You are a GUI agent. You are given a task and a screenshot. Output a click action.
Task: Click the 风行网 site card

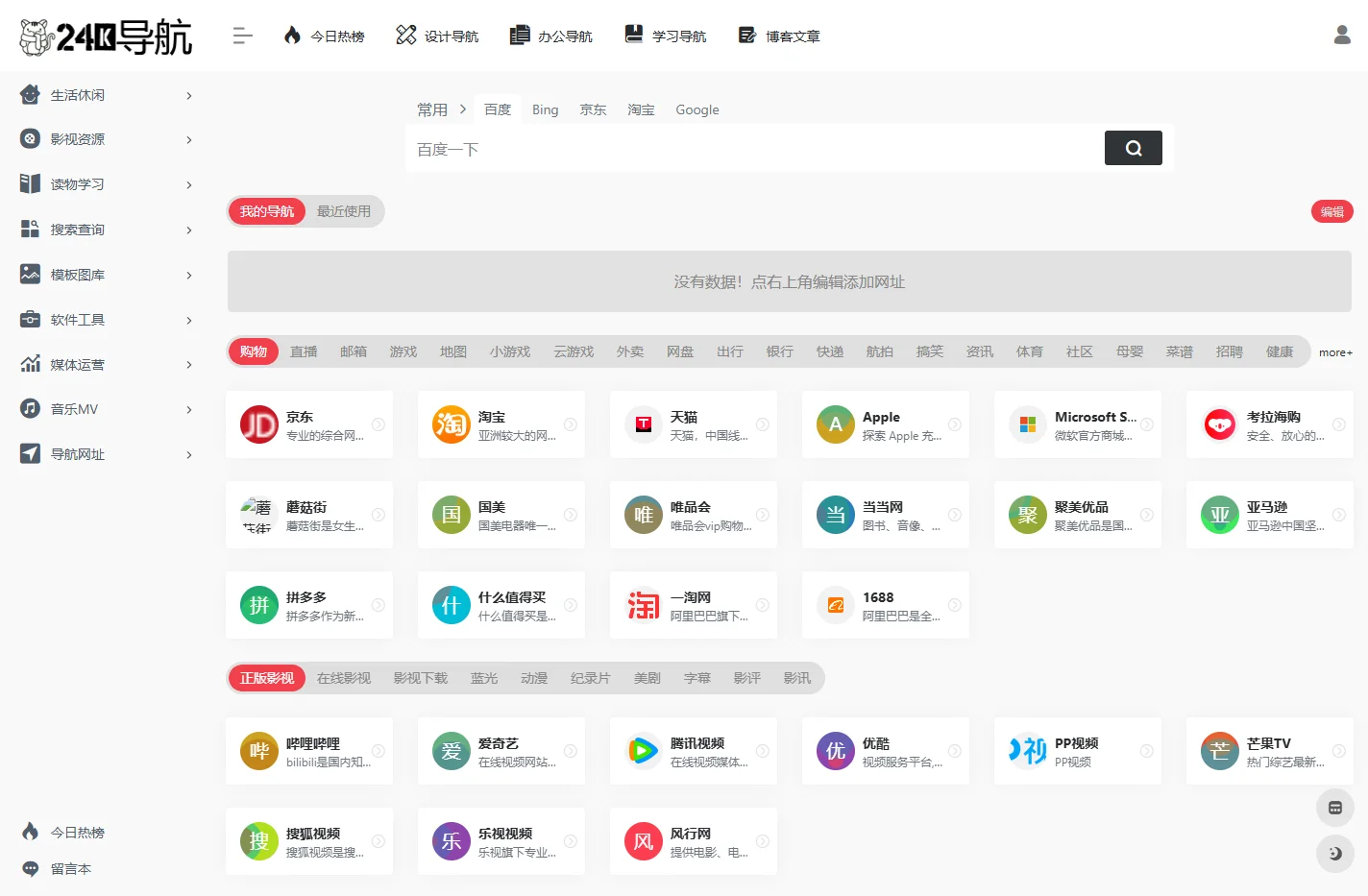(x=694, y=841)
